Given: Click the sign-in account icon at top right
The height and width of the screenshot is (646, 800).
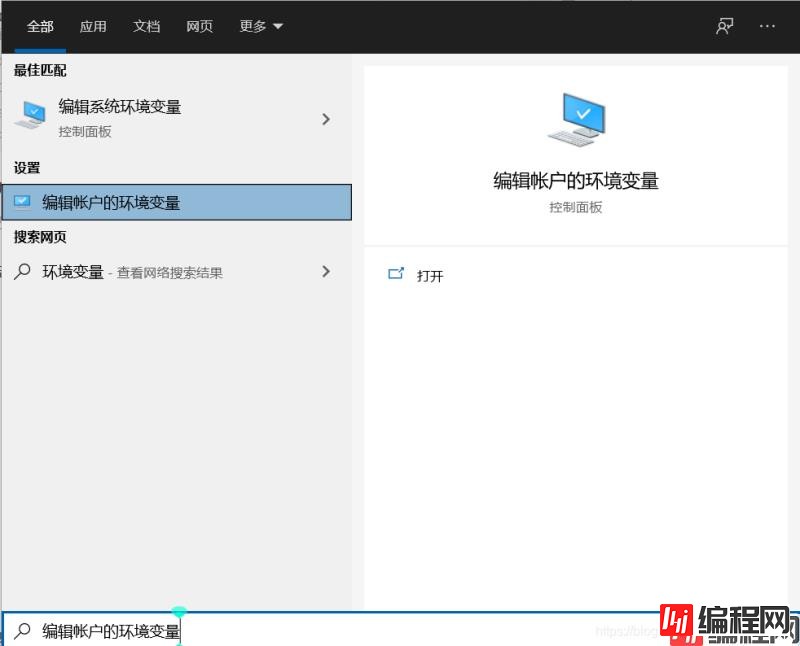Looking at the screenshot, I should coord(723,26).
